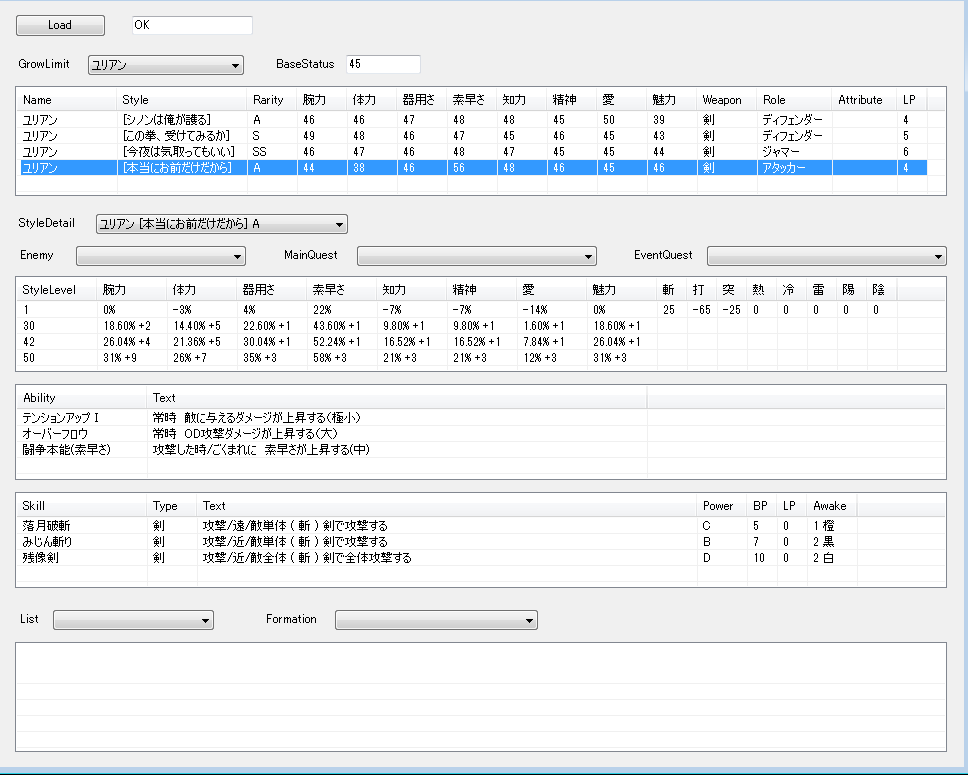This screenshot has width=968, height=775.
Task: Click the Name column header
Action: click(66, 100)
